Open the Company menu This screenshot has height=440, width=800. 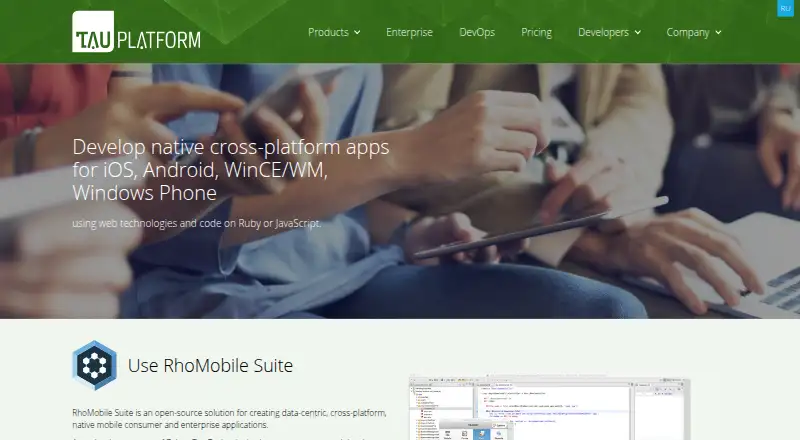pyautogui.click(x=688, y=32)
